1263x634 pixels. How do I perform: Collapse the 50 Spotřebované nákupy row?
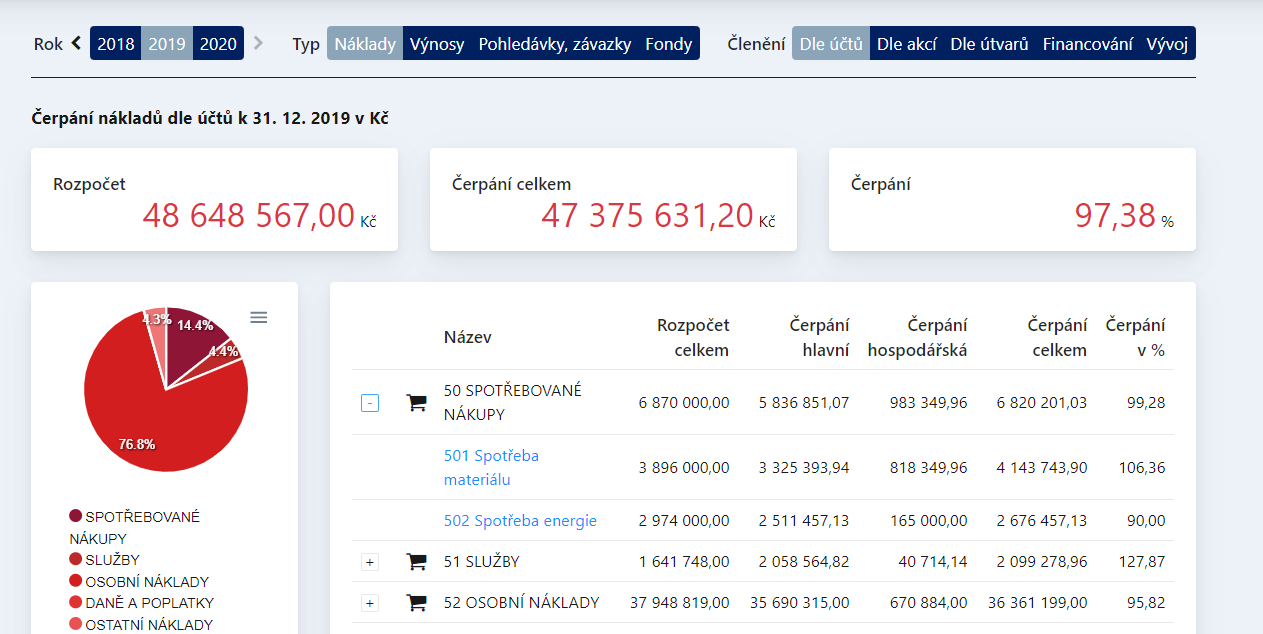tap(370, 403)
